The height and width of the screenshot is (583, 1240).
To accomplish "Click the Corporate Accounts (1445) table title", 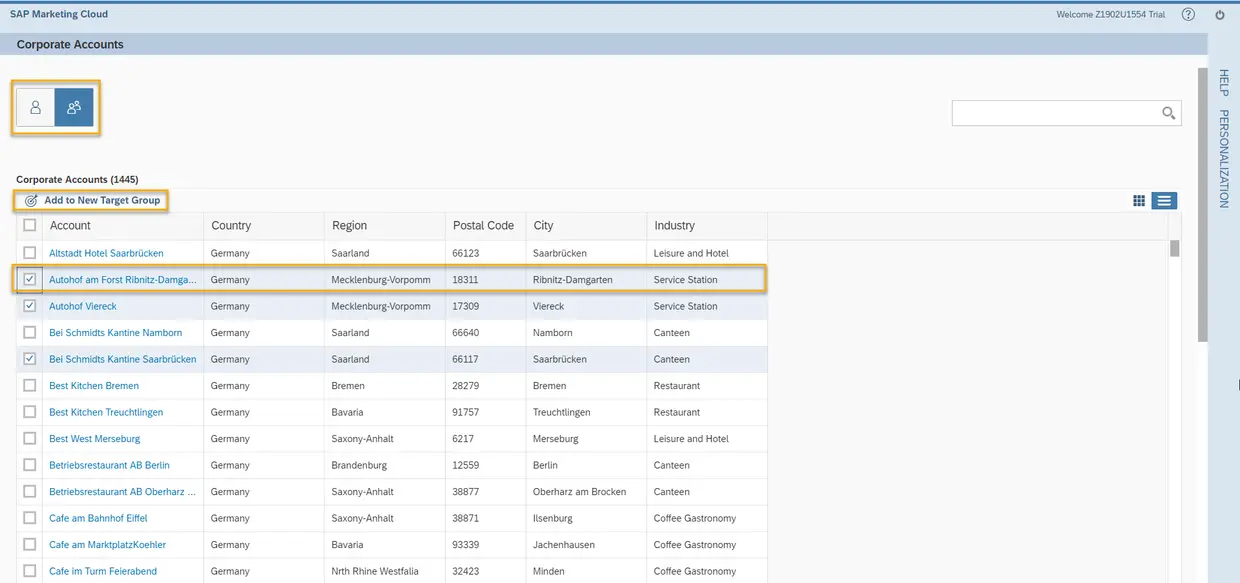I will (x=77, y=180).
